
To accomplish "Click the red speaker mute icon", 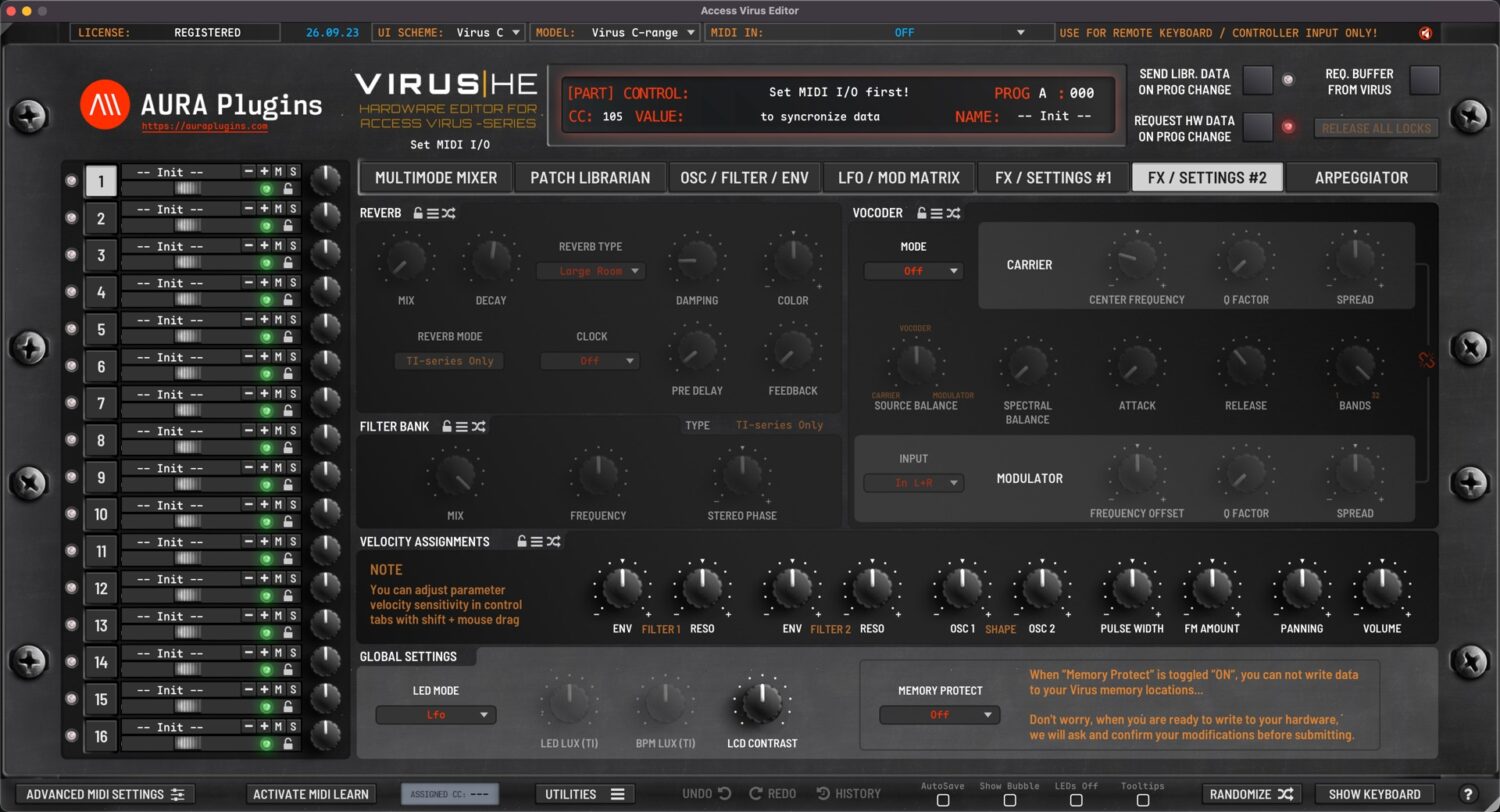I will point(1426,33).
